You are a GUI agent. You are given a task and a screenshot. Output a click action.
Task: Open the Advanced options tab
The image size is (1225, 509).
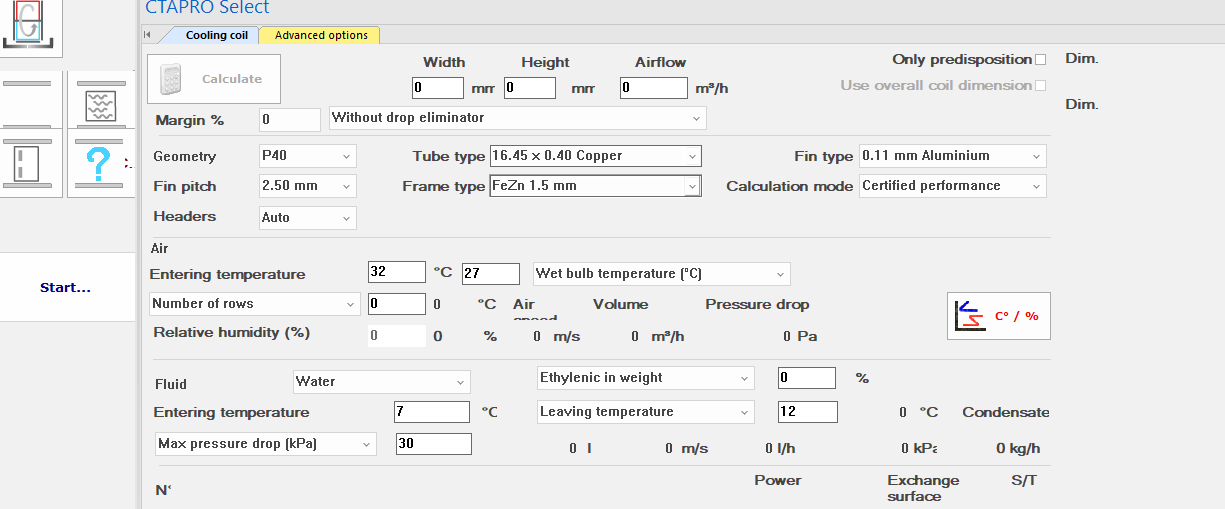[x=320, y=35]
